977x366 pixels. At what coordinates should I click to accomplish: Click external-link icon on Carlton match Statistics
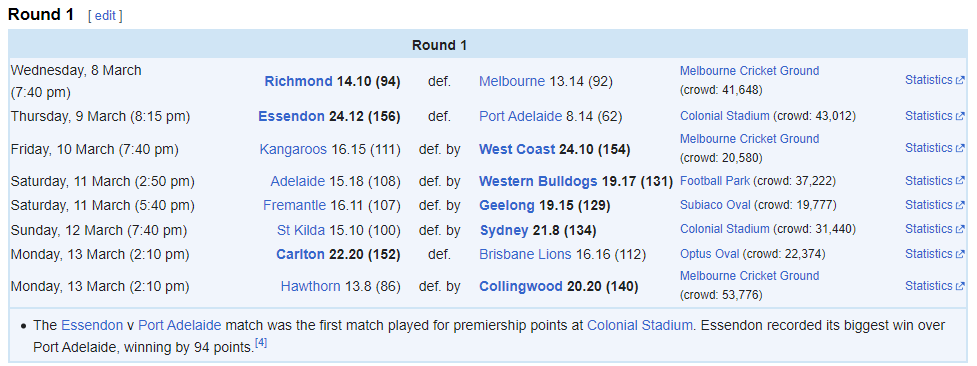coord(960,254)
